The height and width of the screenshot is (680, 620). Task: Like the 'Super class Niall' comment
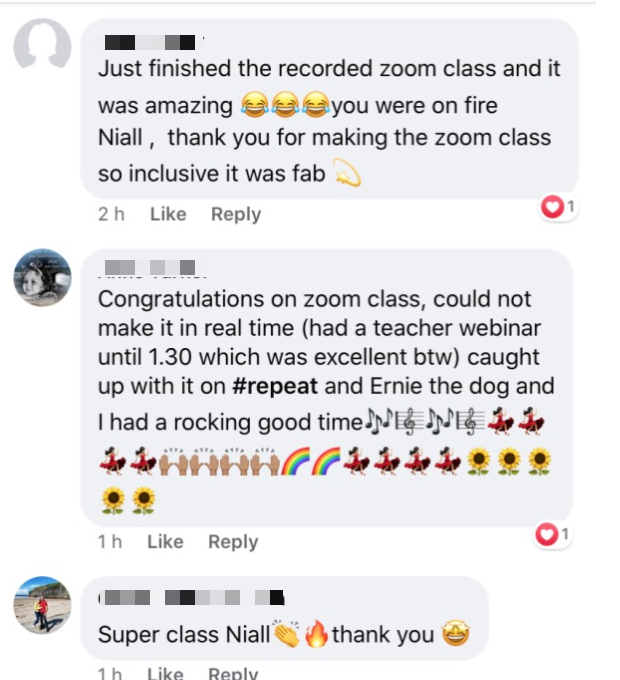pyautogui.click(x=165, y=673)
